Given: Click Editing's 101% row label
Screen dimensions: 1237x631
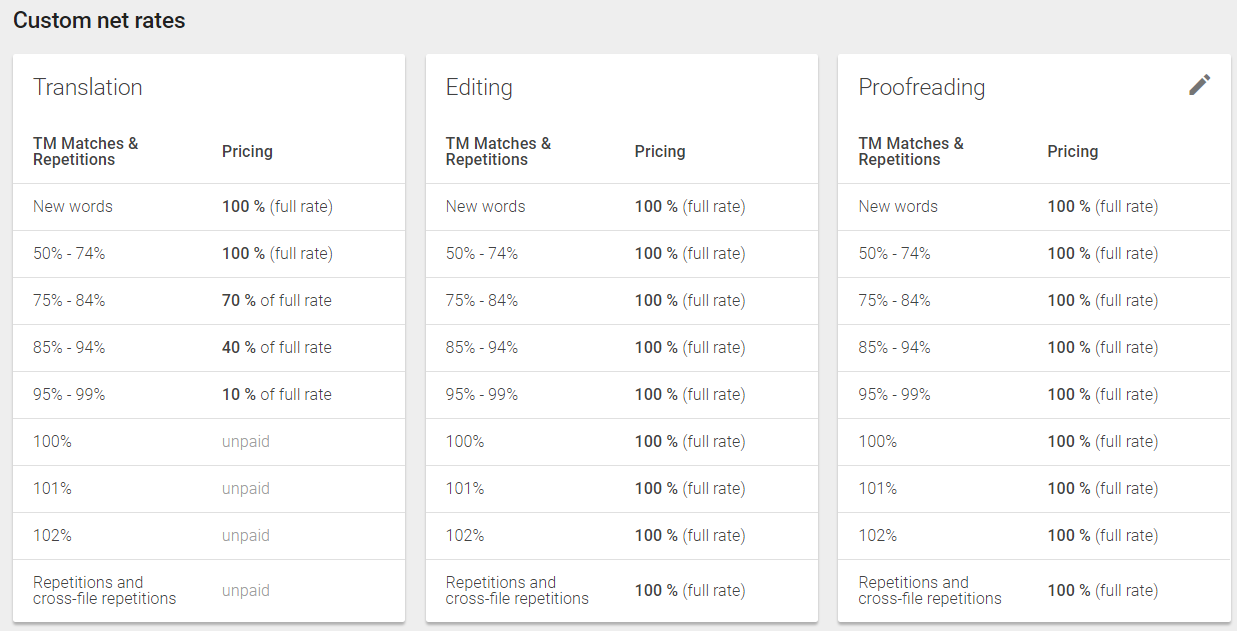Looking at the screenshot, I should (x=465, y=488).
